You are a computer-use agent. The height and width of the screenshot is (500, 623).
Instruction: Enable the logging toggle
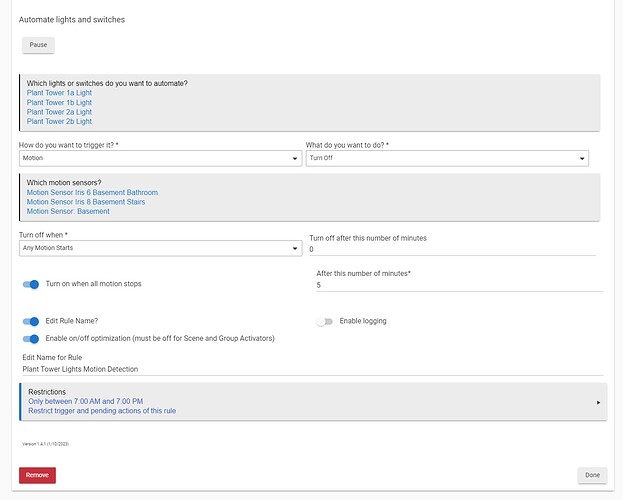click(x=324, y=321)
